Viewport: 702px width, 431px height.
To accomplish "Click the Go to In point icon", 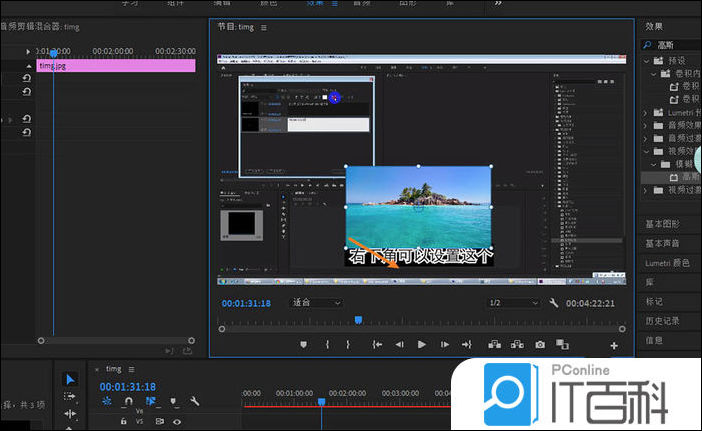I will (377, 345).
